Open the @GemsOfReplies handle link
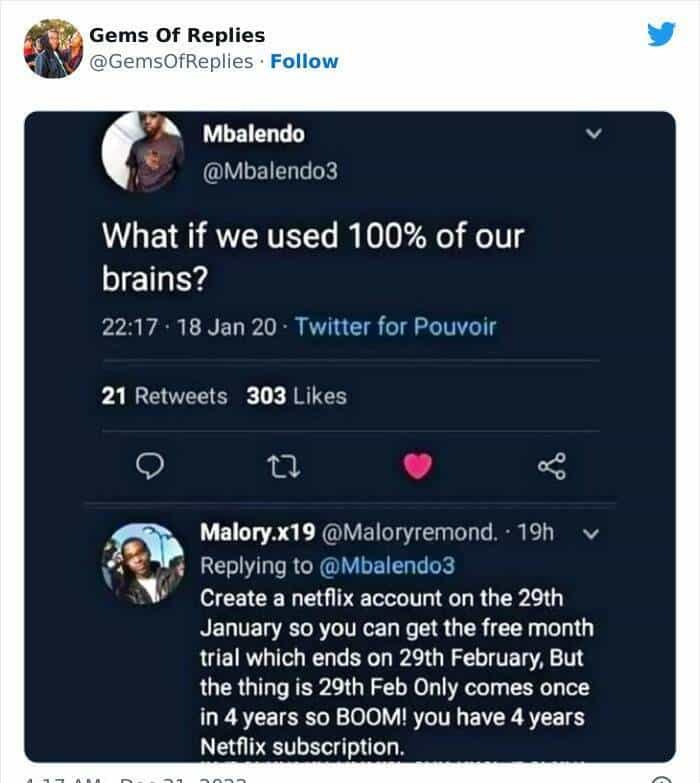This screenshot has width=700, height=783. [171, 61]
